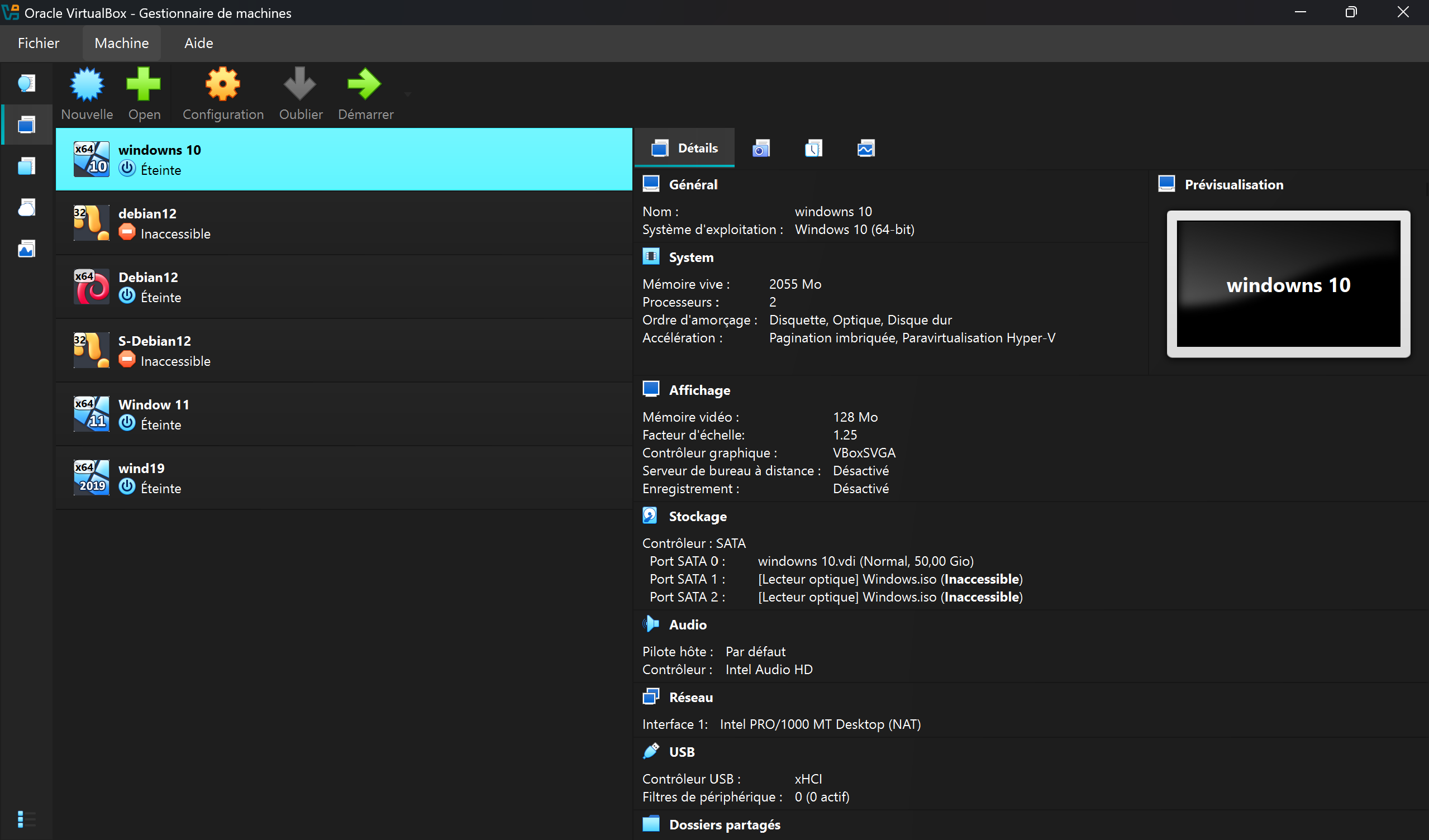Click the USB plug section icon
This screenshot has height=840, width=1429.
[x=651, y=751]
